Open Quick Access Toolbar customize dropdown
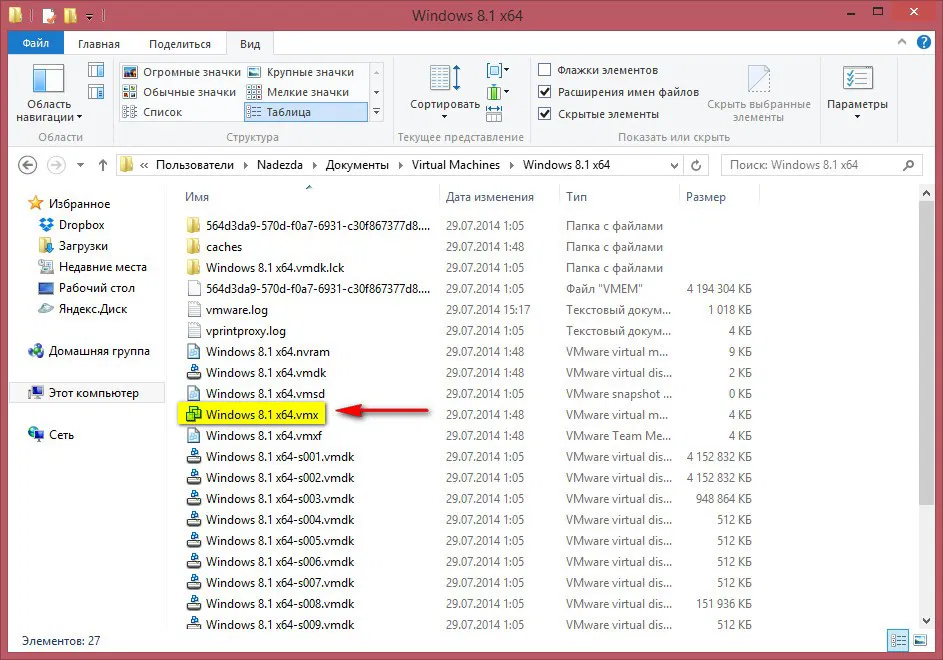943x660 pixels. point(89,16)
